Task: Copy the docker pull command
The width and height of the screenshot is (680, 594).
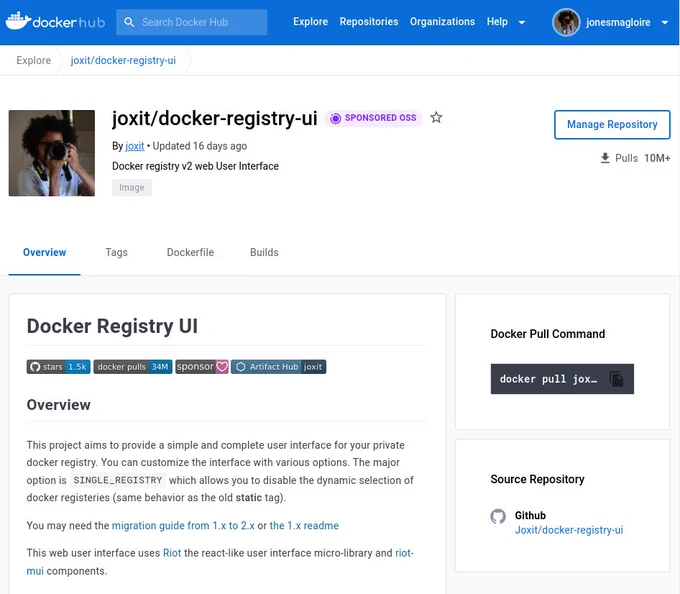Action: point(616,379)
